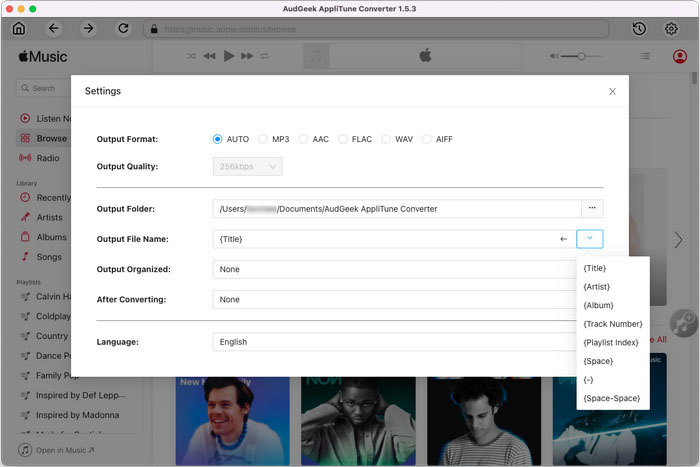Toggle repeat mode
The height and width of the screenshot is (467, 700).
tap(265, 56)
